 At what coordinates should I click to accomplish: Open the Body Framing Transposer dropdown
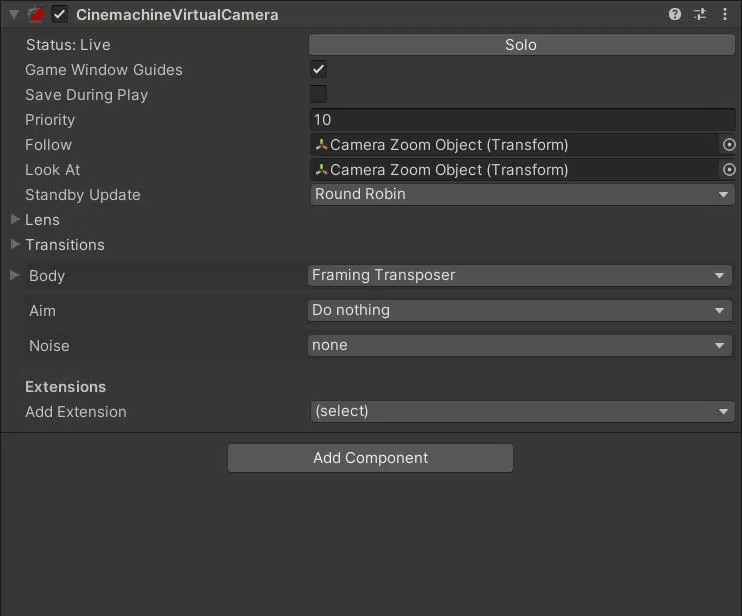tap(518, 275)
